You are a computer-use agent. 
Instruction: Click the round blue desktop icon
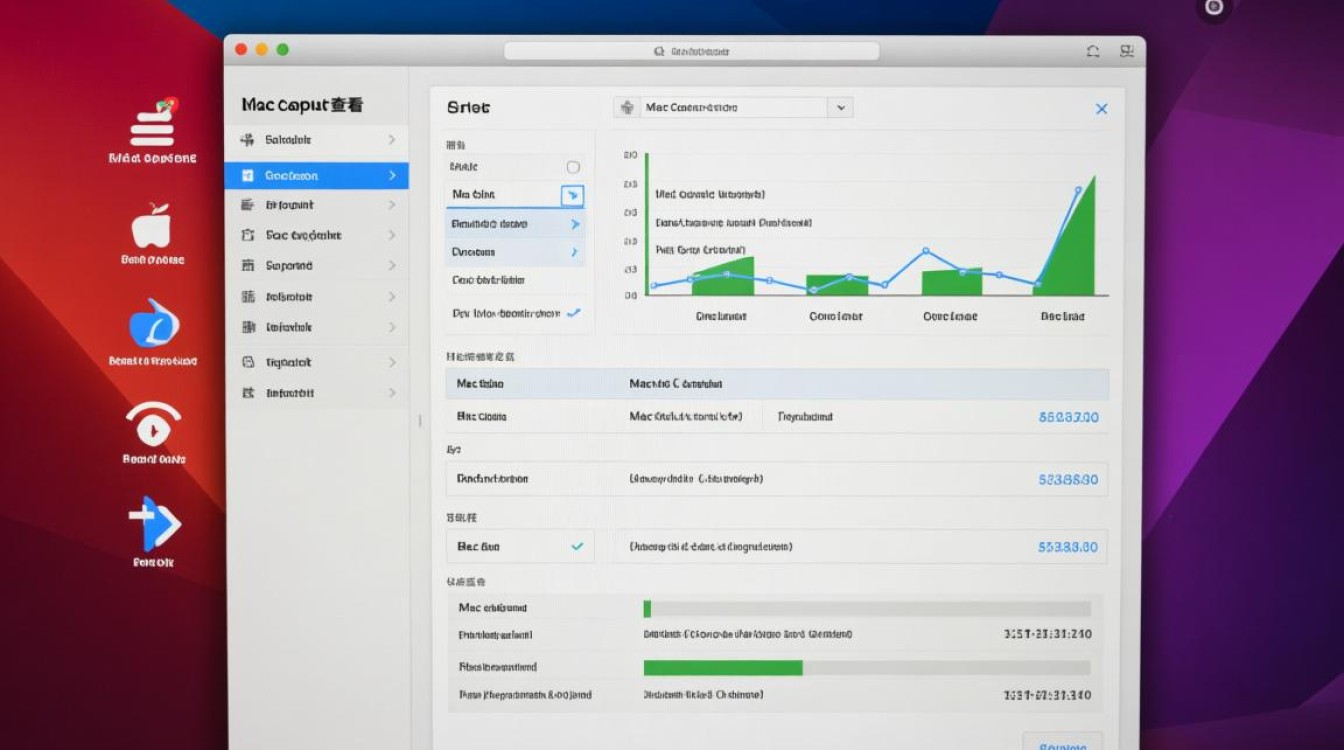[154, 325]
